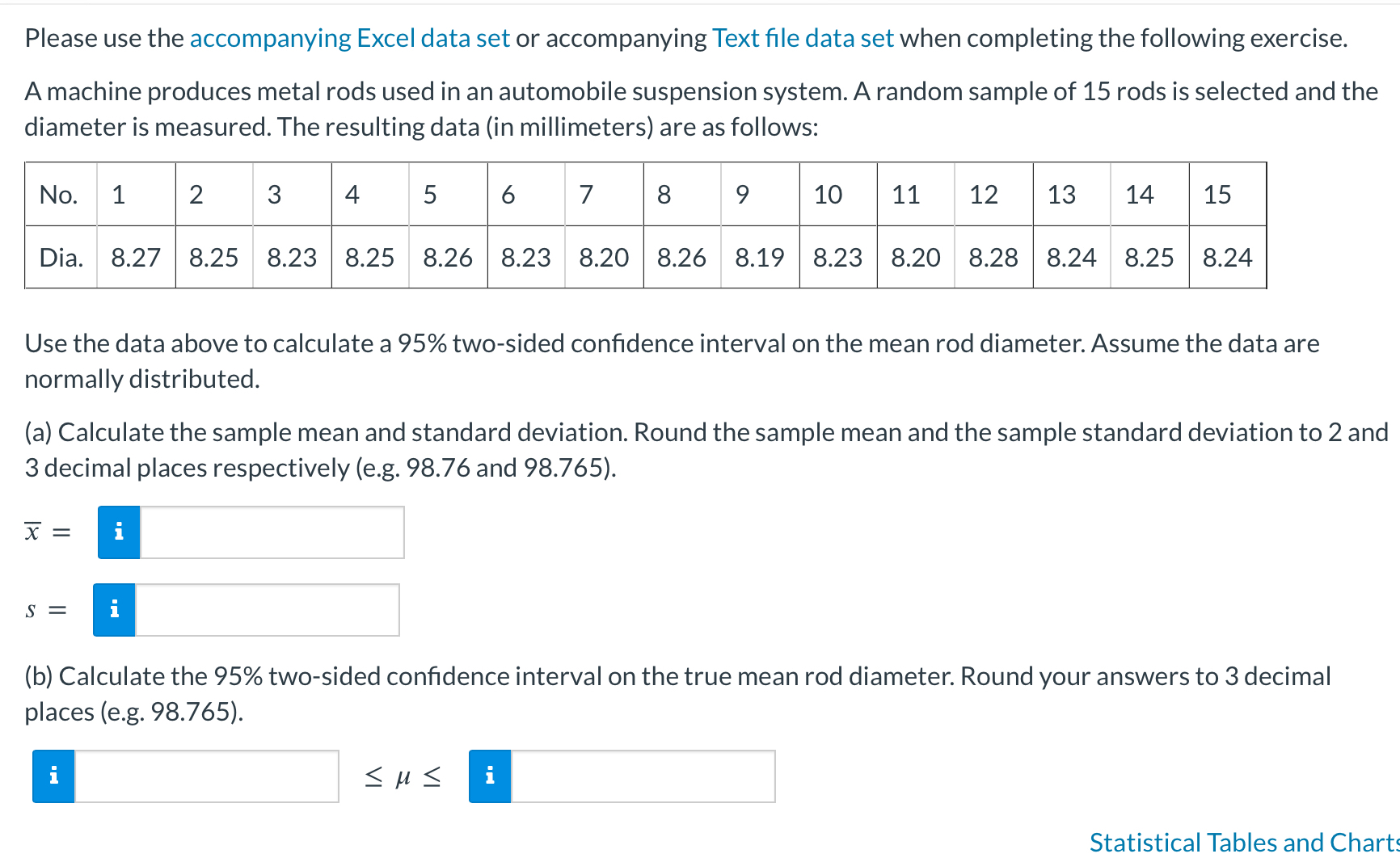Click the sample mean input field
The image size is (1400, 858).
(x=271, y=532)
